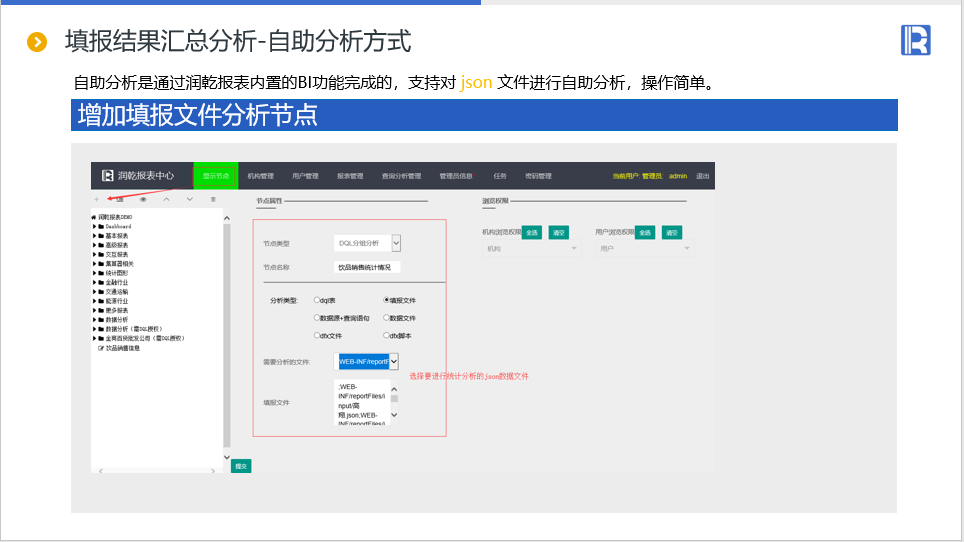Click the plus icon to add a node
This screenshot has height=542, width=964.
96,199
